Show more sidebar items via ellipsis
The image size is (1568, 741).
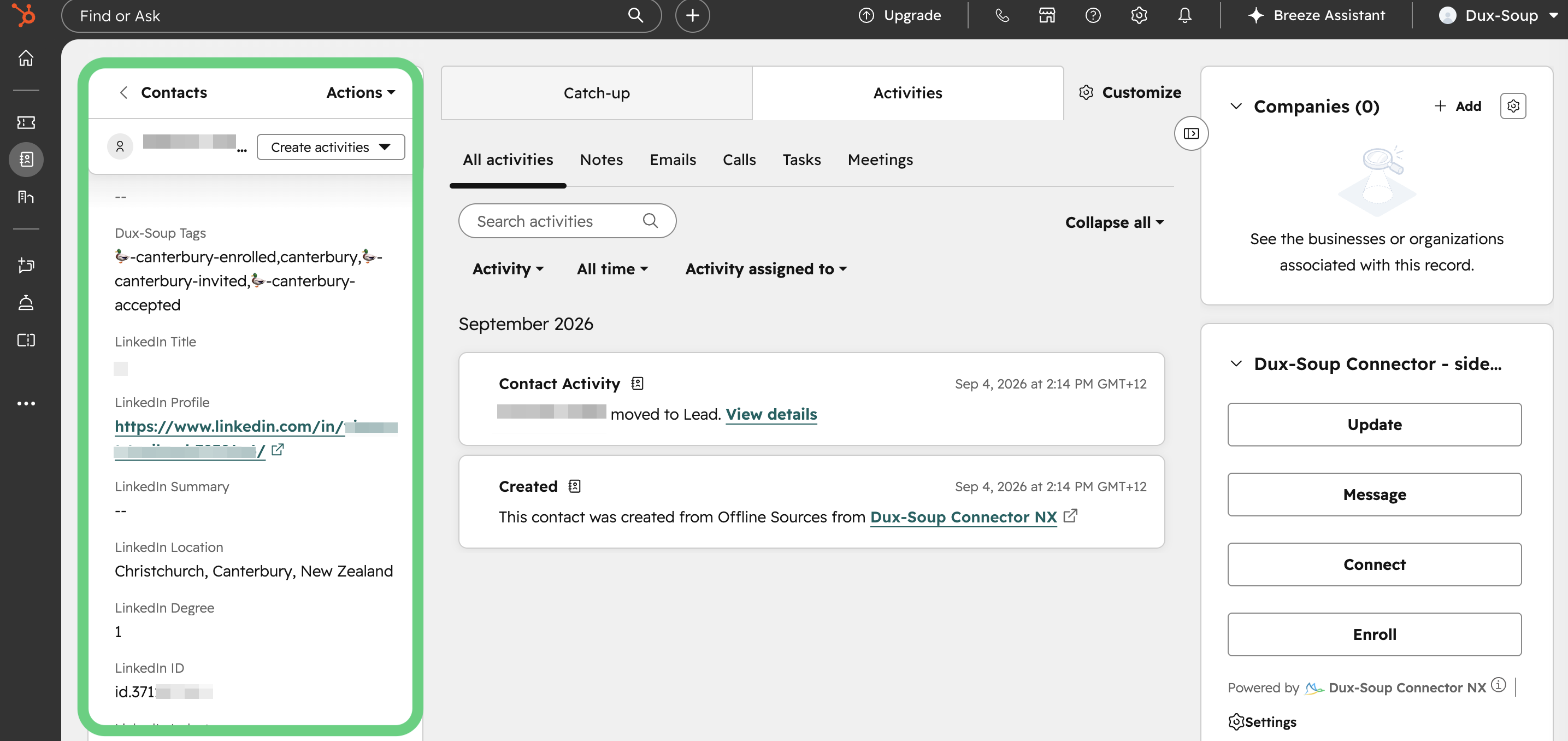26,403
